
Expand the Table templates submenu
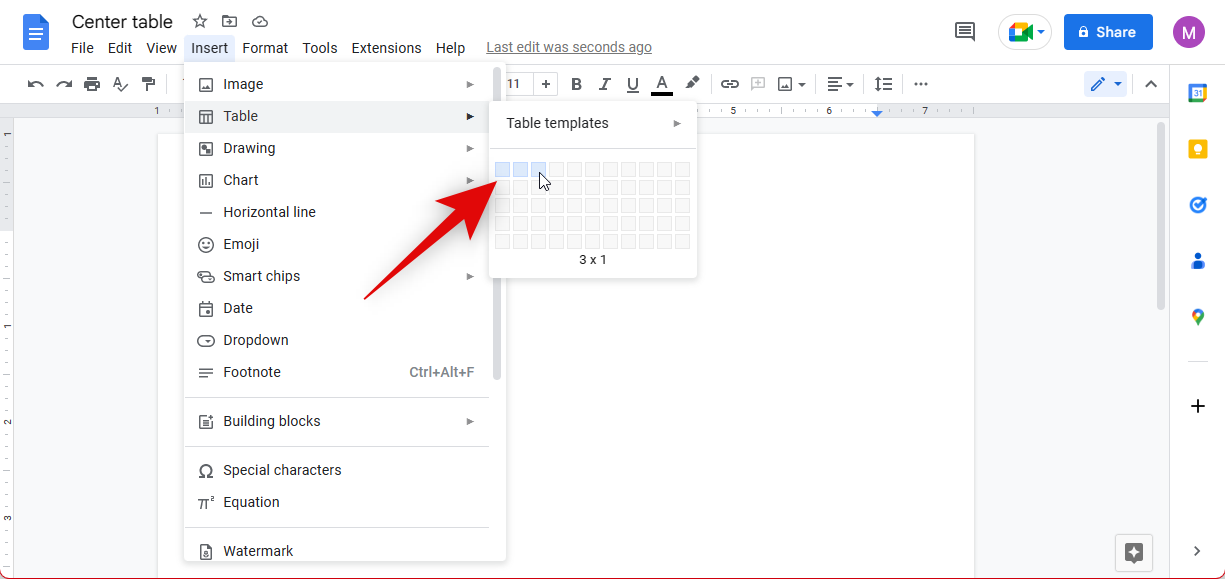592,123
